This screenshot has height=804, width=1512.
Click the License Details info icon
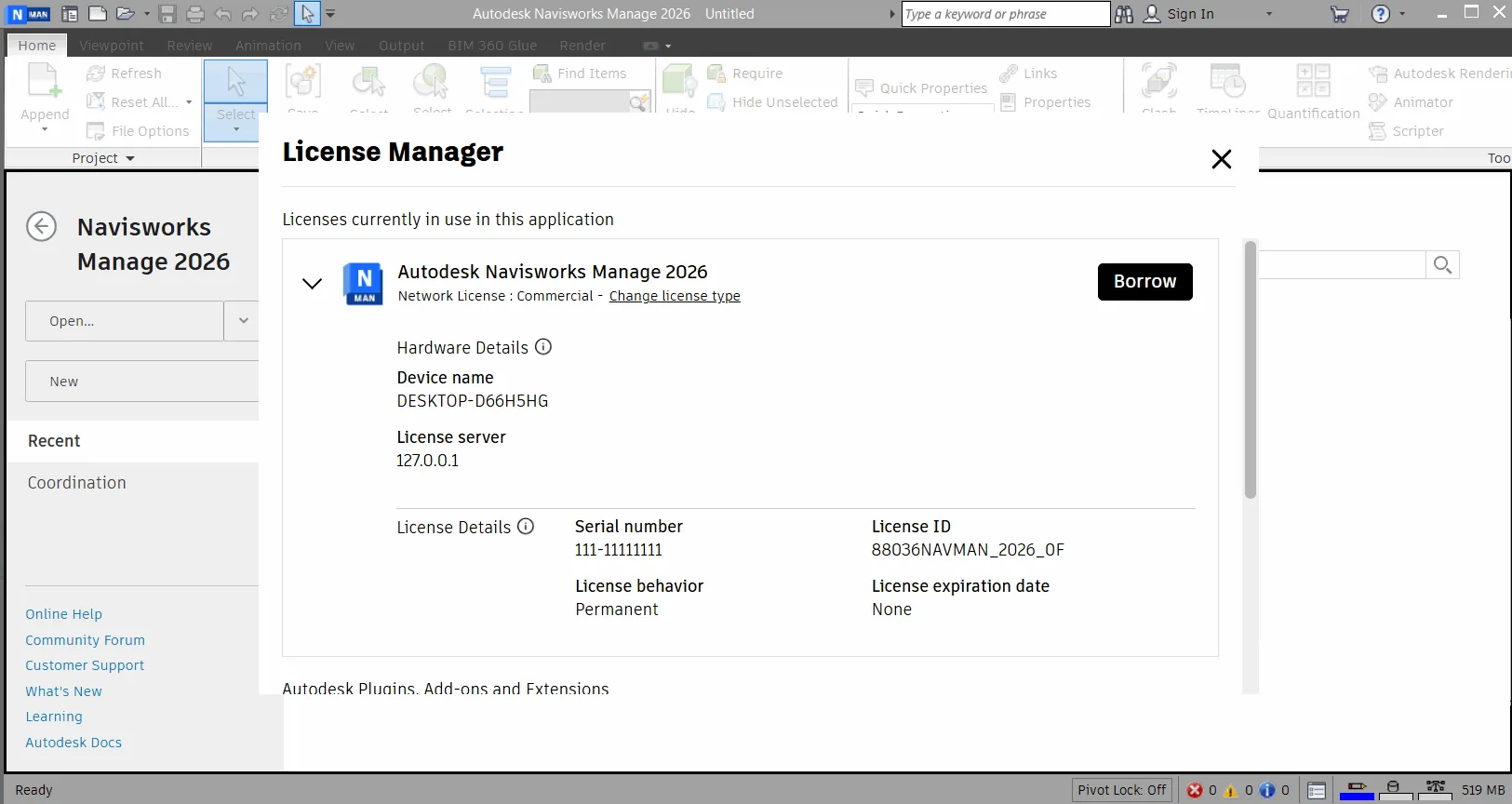(526, 527)
